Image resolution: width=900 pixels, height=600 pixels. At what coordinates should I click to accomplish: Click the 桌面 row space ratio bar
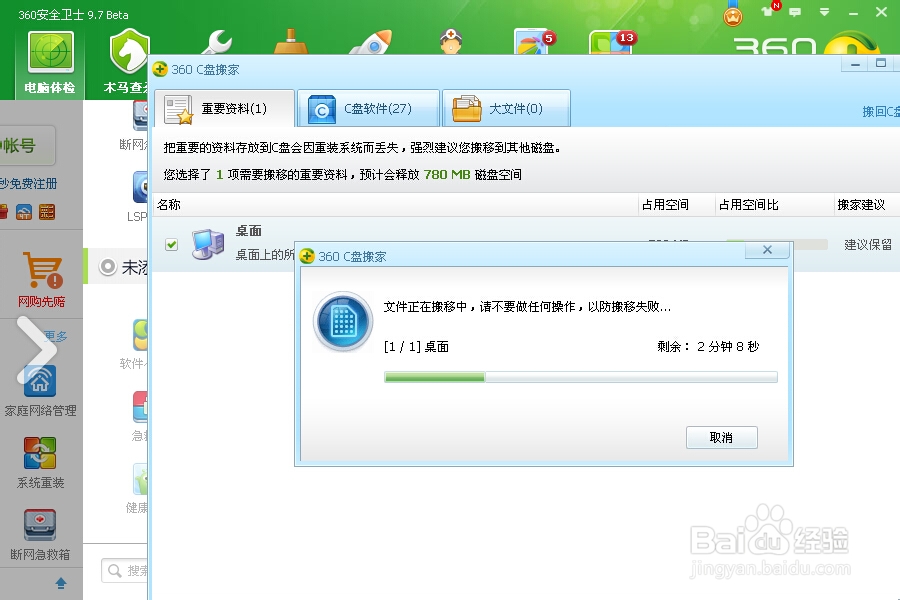pyautogui.click(x=777, y=244)
